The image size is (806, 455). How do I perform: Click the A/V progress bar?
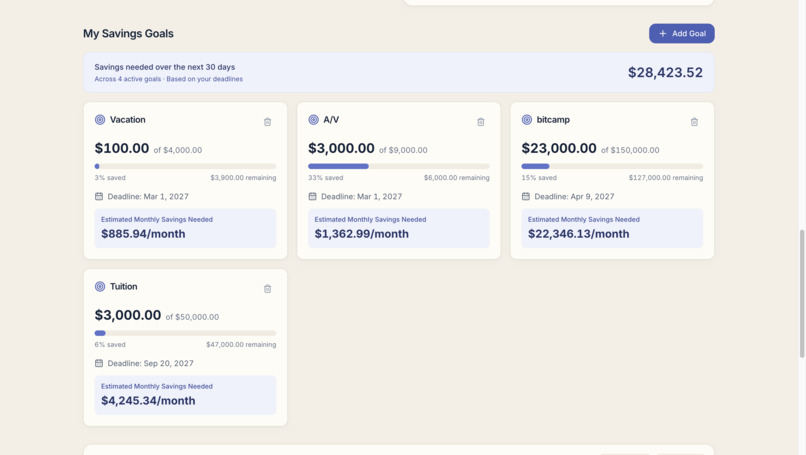click(x=398, y=166)
